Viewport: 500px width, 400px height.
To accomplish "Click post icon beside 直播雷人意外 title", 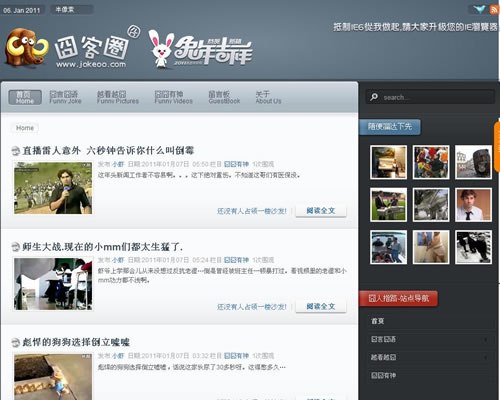I will pos(15,151).
